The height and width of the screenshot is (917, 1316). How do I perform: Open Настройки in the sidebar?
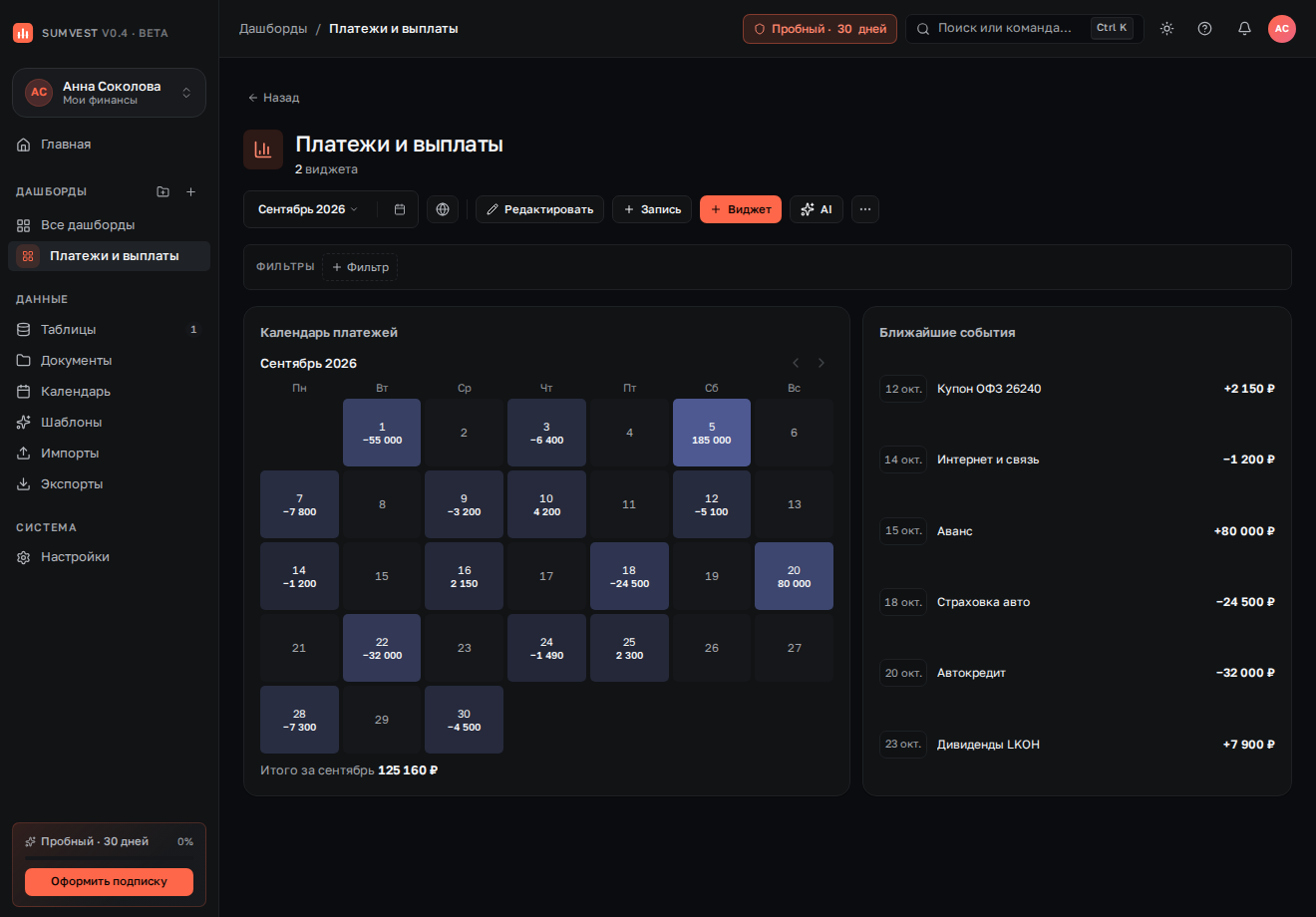click(x=109, y=557)
